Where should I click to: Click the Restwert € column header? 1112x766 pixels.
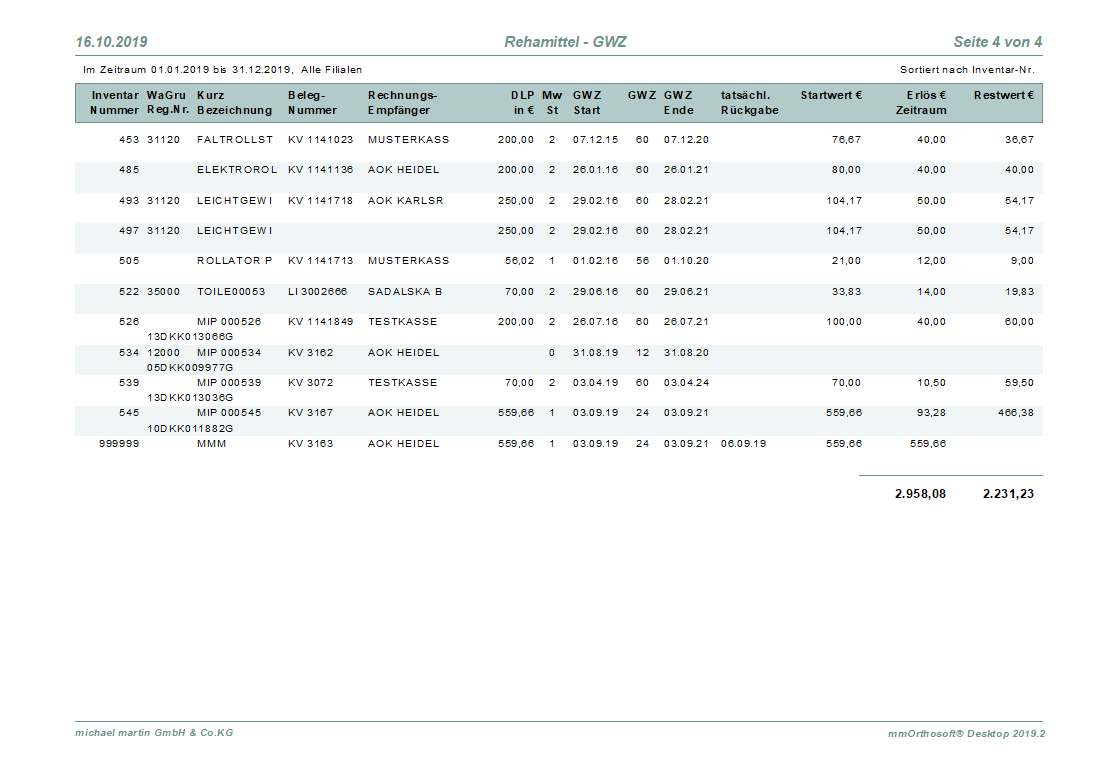[1003, 95]
